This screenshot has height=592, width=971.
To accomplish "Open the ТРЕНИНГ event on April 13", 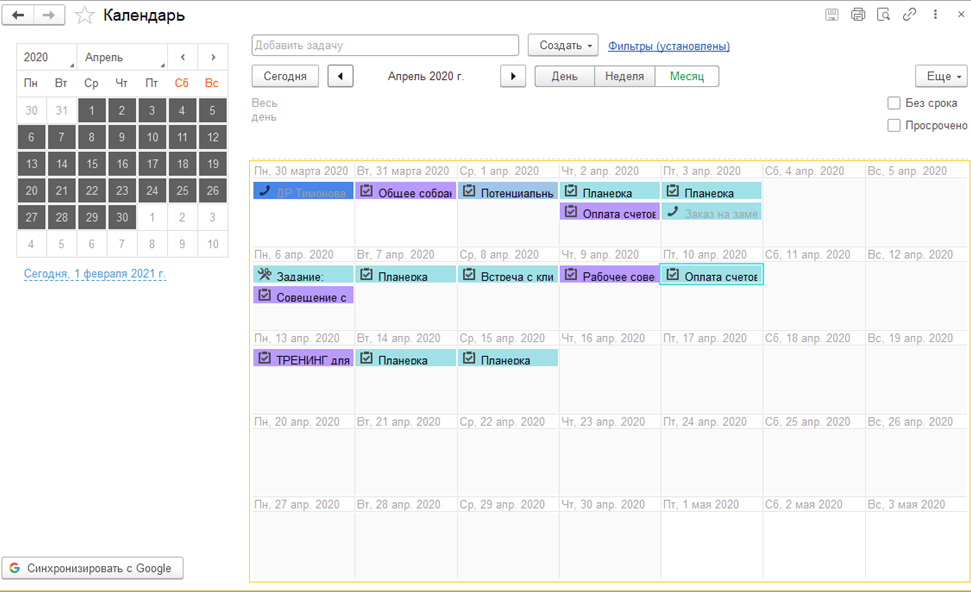I will pyautogui.click(x=303, y=359).
